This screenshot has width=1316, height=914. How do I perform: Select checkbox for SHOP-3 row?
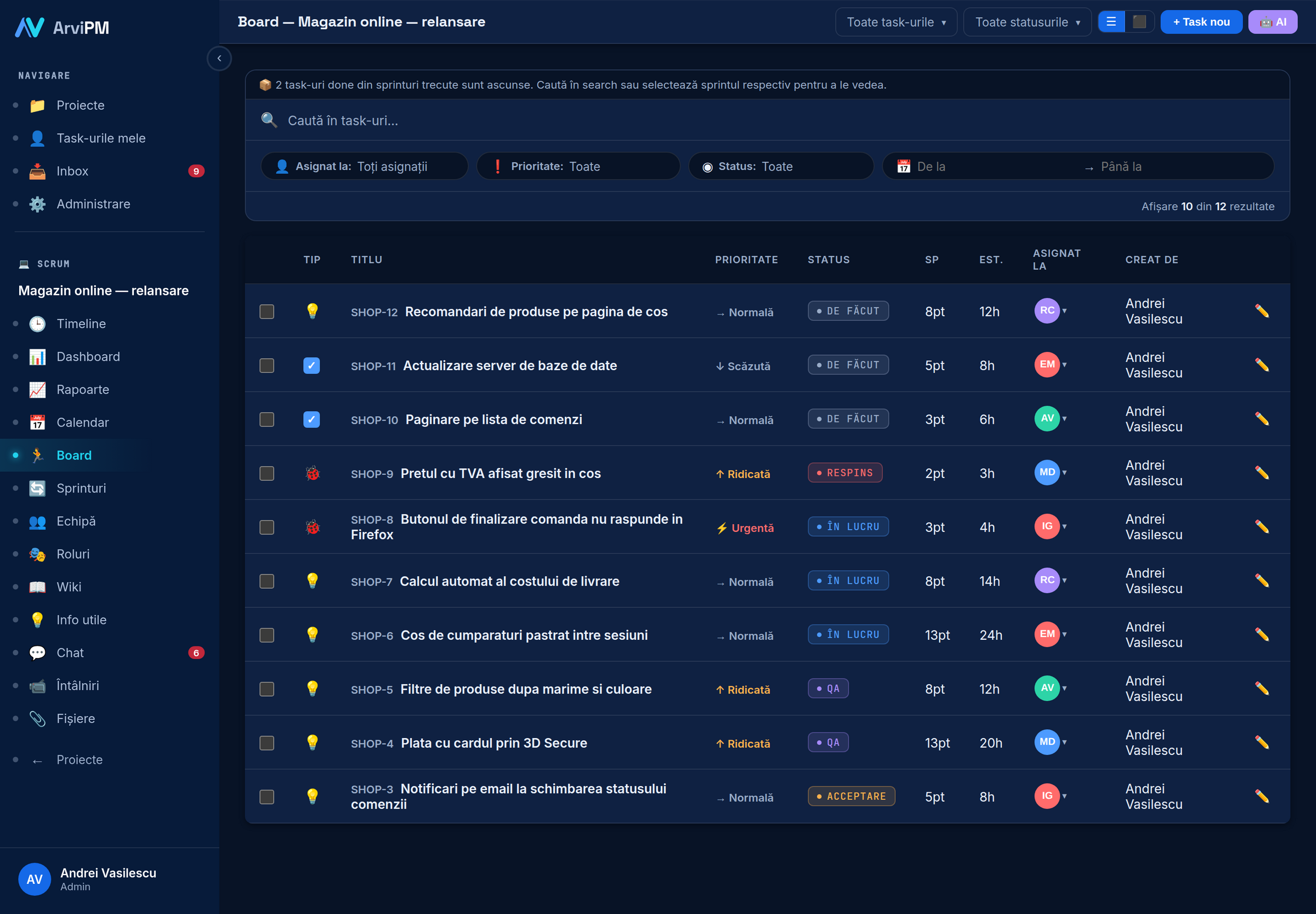pos(267,797)
